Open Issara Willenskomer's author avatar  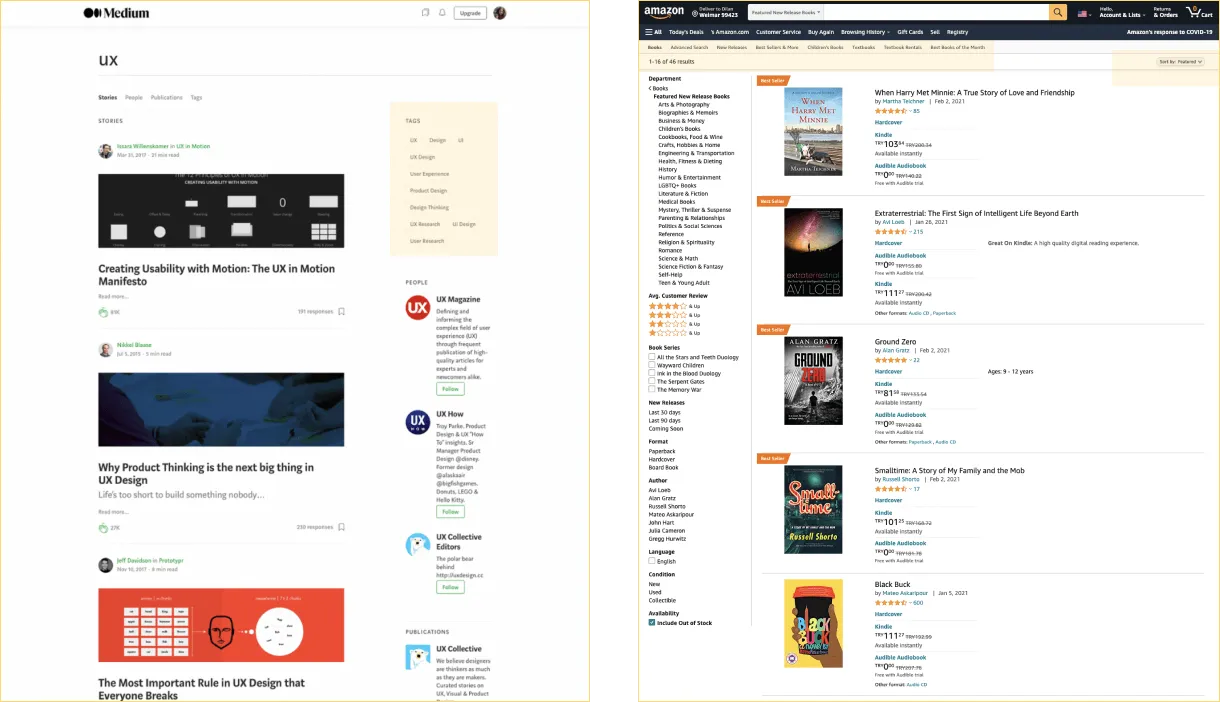pos(105,151)
